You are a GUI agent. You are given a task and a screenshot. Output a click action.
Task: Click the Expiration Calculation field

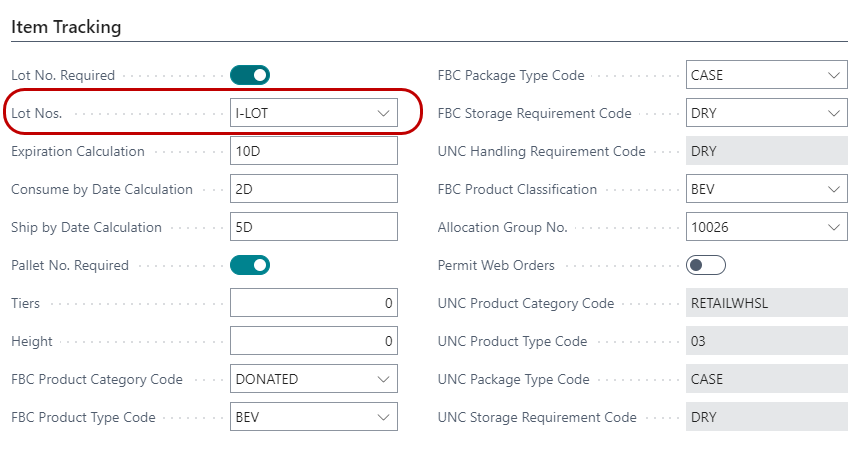click(x=313, y=152)
